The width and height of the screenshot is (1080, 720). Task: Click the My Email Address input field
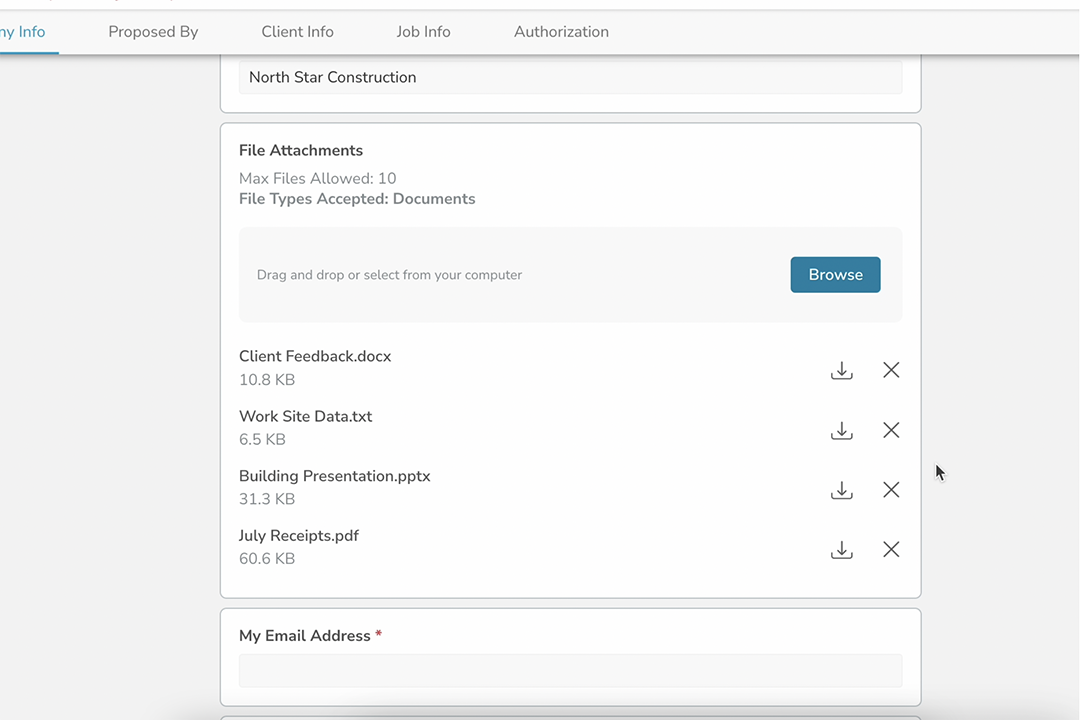click(x=570, y=670)
